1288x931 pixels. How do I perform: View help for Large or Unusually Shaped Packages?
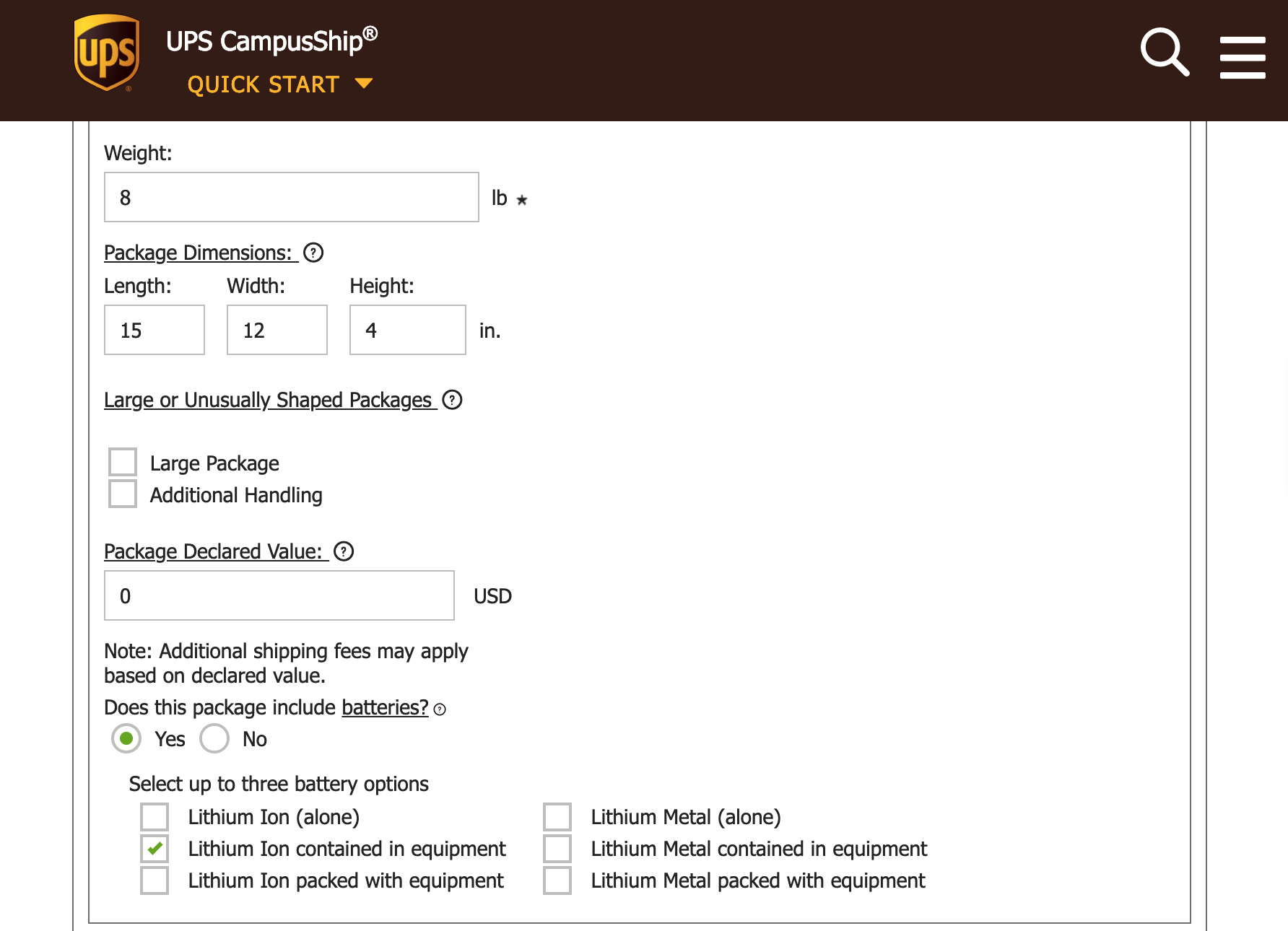(453, 401)
